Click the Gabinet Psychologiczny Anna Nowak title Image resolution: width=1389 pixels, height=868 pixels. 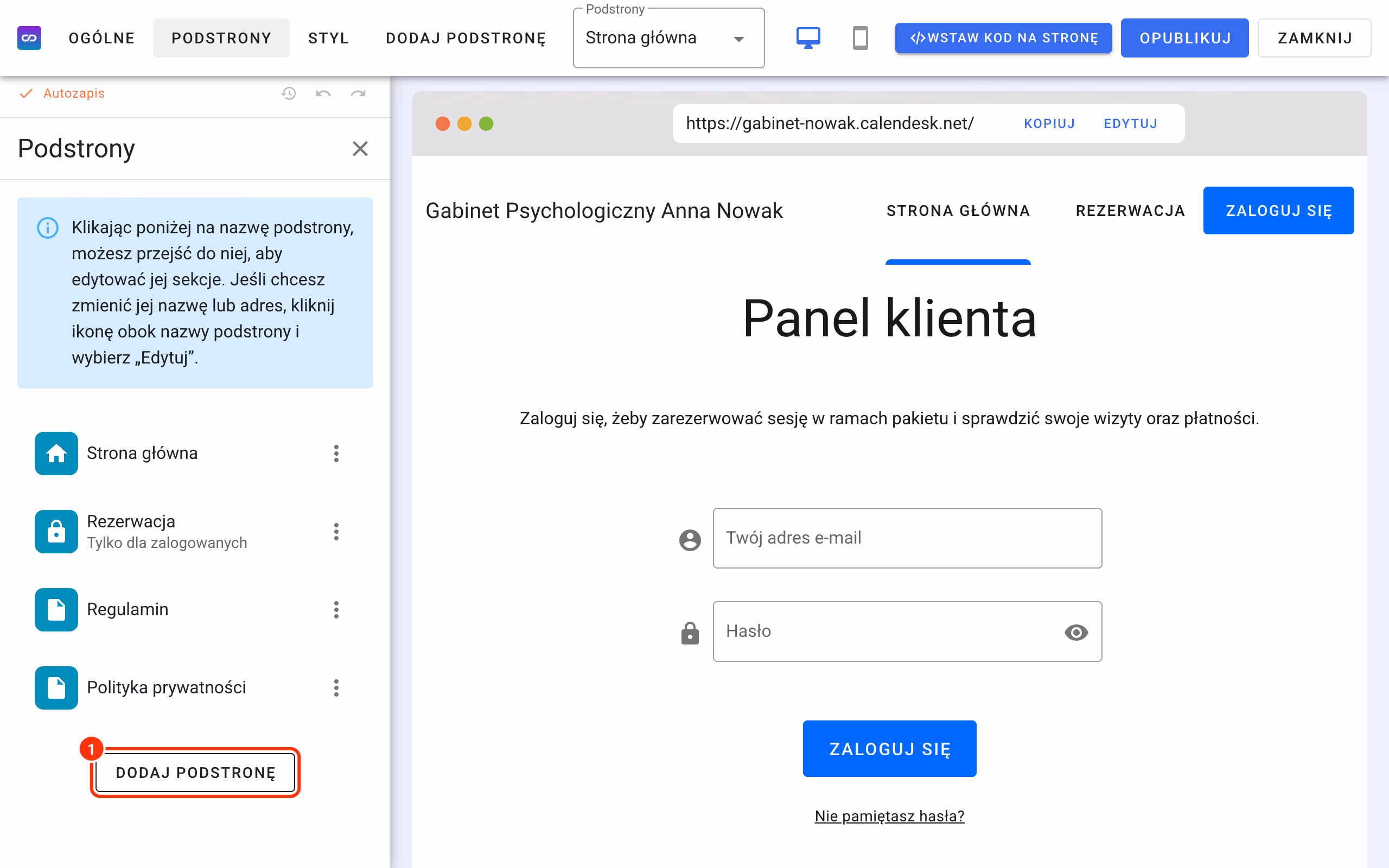604,210
